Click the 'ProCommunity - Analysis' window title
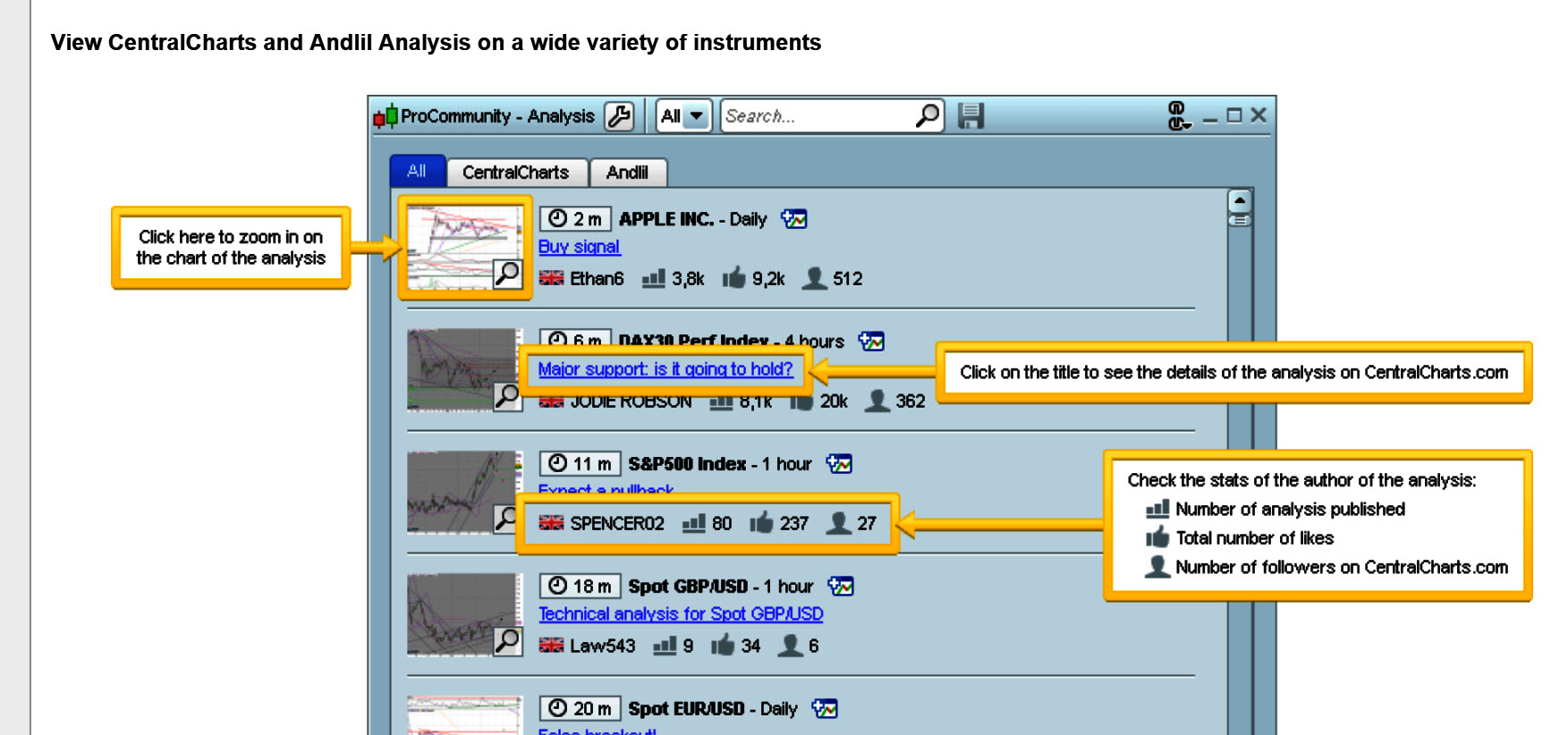The image size is (1568, 735). 497,116
